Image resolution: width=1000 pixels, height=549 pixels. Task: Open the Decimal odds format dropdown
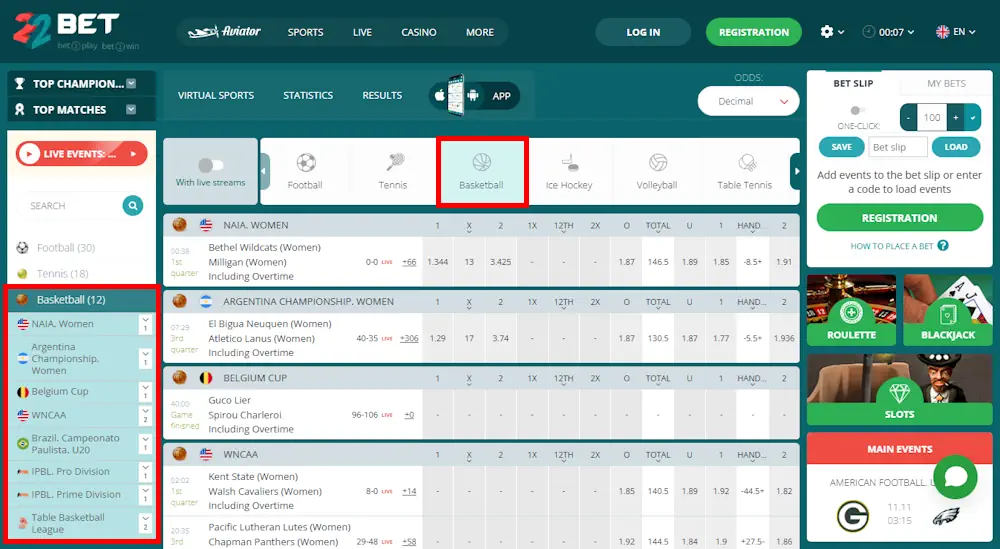[x=748, y=101]
